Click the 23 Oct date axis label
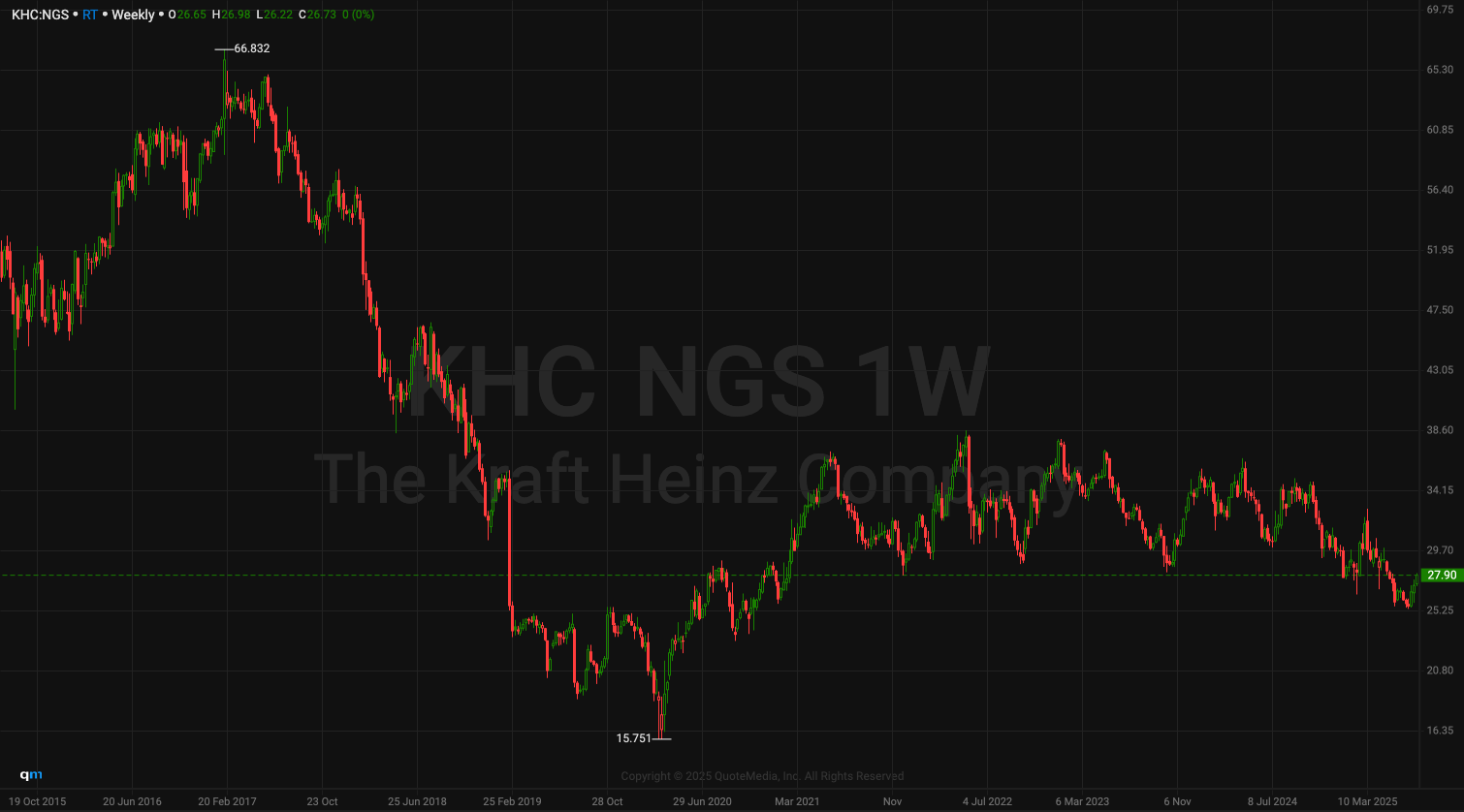 click(x=322, y=801)
